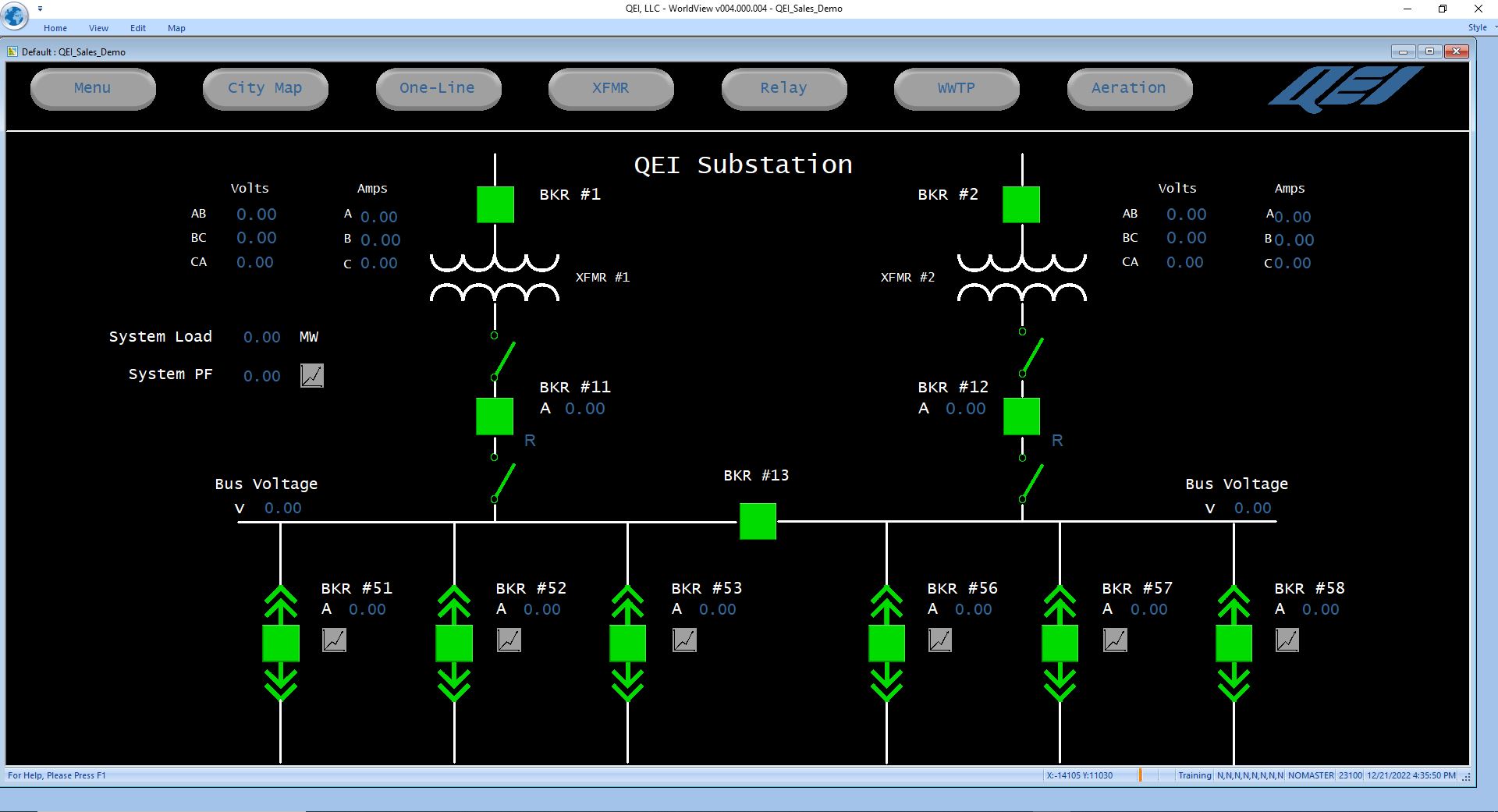
Task: Click the XFMR #1 transformer symbol
Action: 495,278
